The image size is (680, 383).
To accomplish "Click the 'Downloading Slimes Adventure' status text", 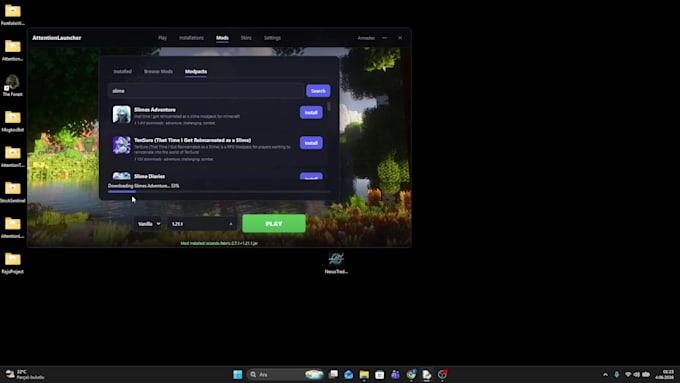I will click(x=143, y=186).
